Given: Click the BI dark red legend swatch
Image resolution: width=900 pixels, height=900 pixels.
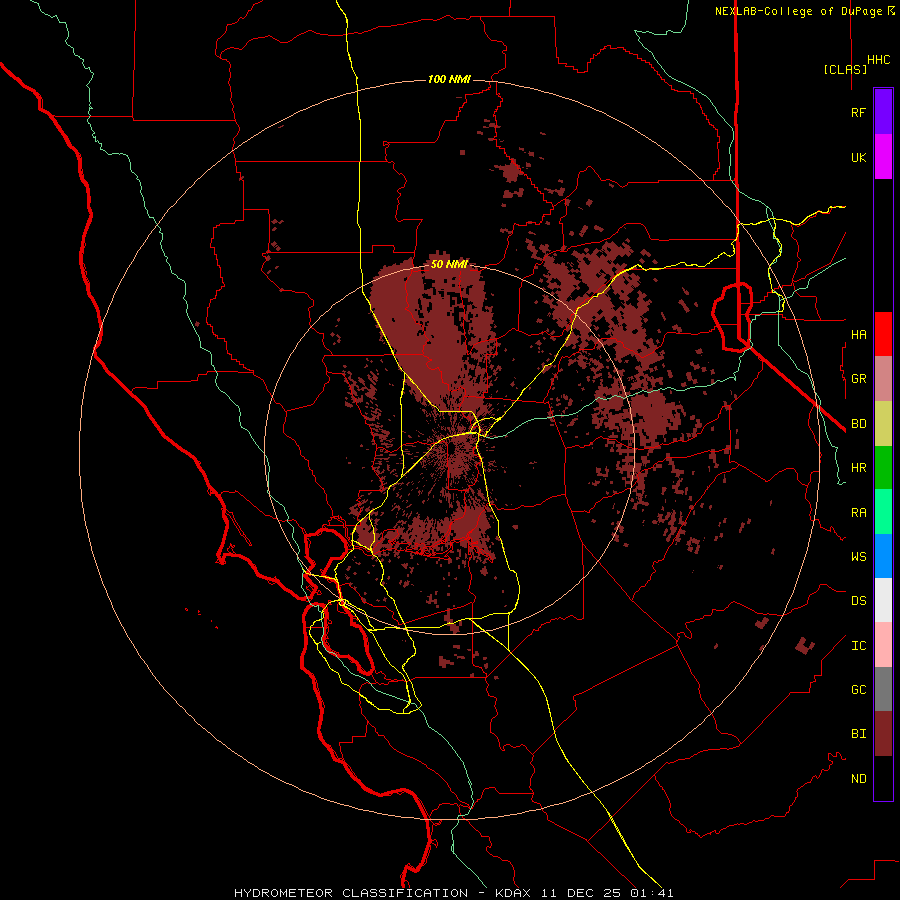Looking at the screenshot, I should [x=883, y=734].
